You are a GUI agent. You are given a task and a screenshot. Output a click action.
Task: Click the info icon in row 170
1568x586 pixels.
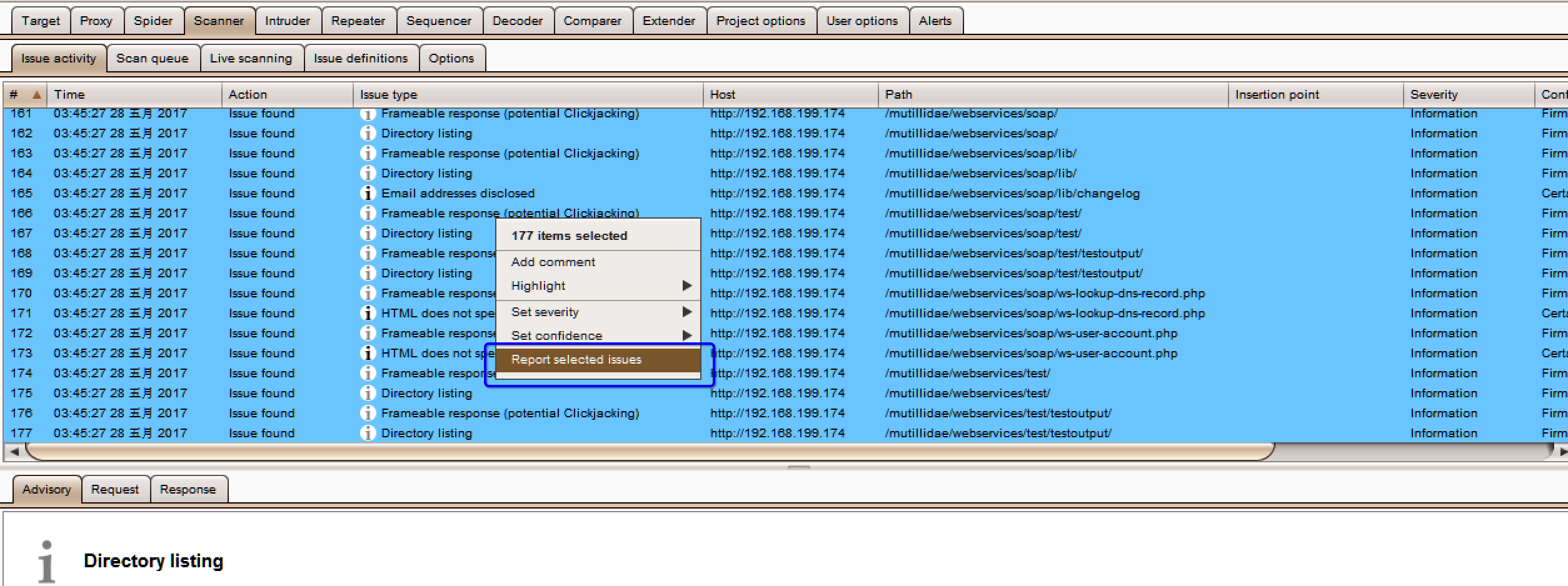[368, 293]
